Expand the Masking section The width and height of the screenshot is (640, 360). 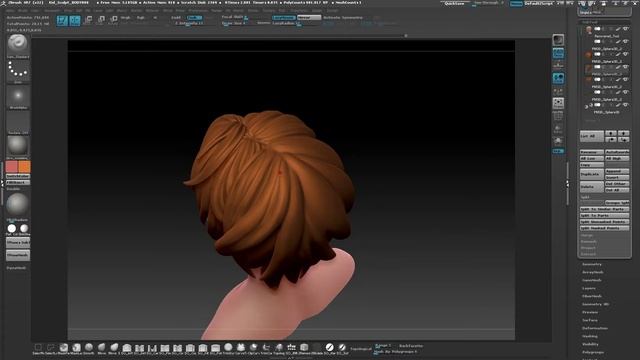tap(590, 336)
